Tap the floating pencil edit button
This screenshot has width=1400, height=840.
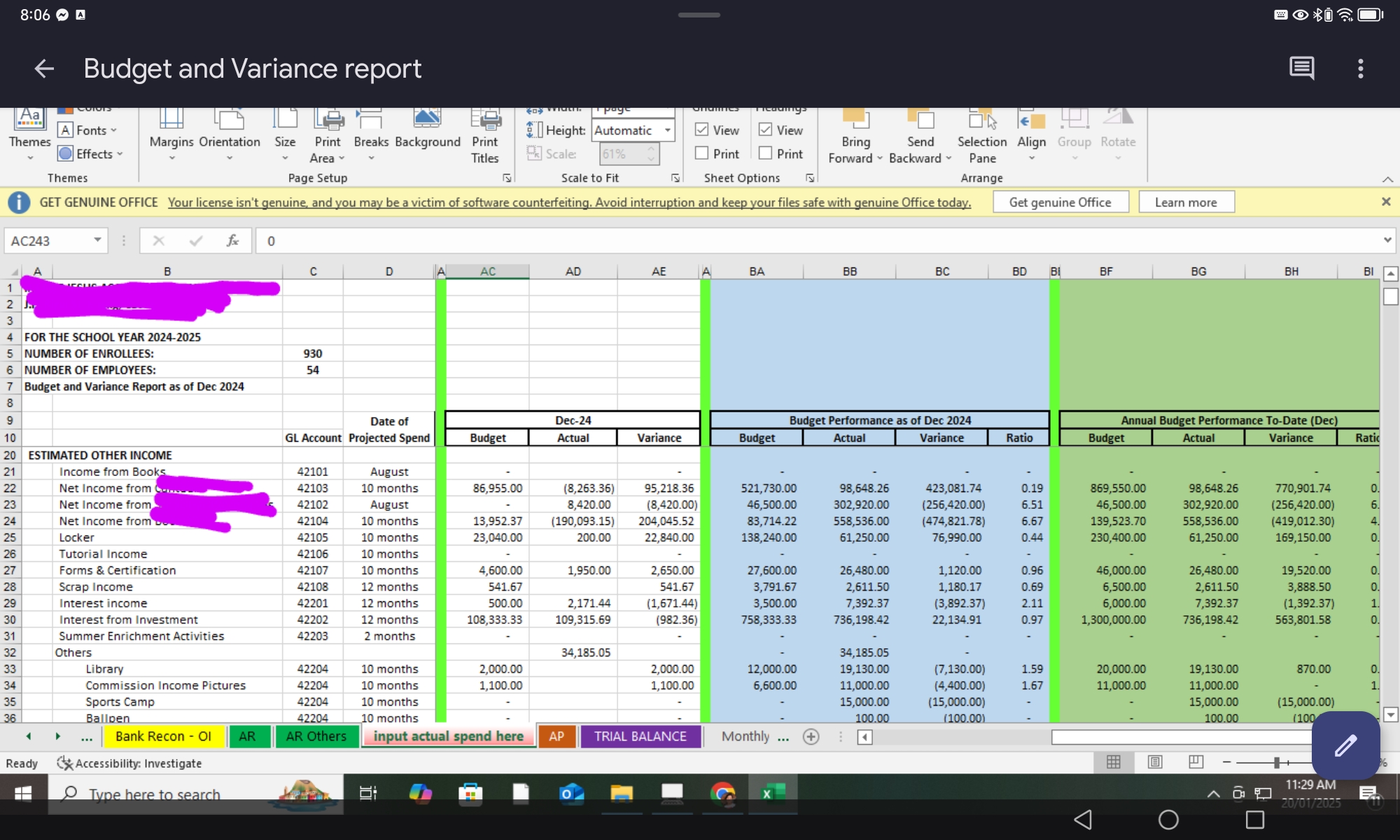click(x=1345, y=745)
